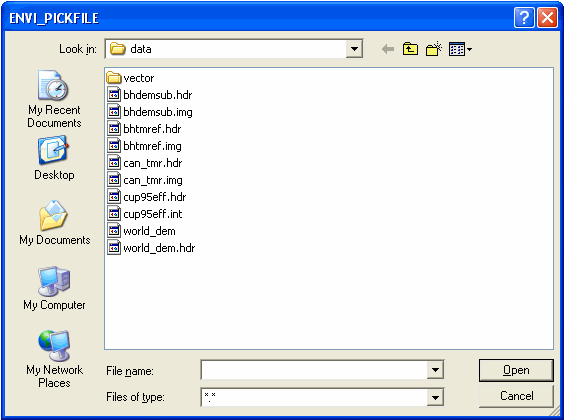Select file can_tmr.hdr
The width and height of the screenshot is (564, 420).
tap(145, 163)
